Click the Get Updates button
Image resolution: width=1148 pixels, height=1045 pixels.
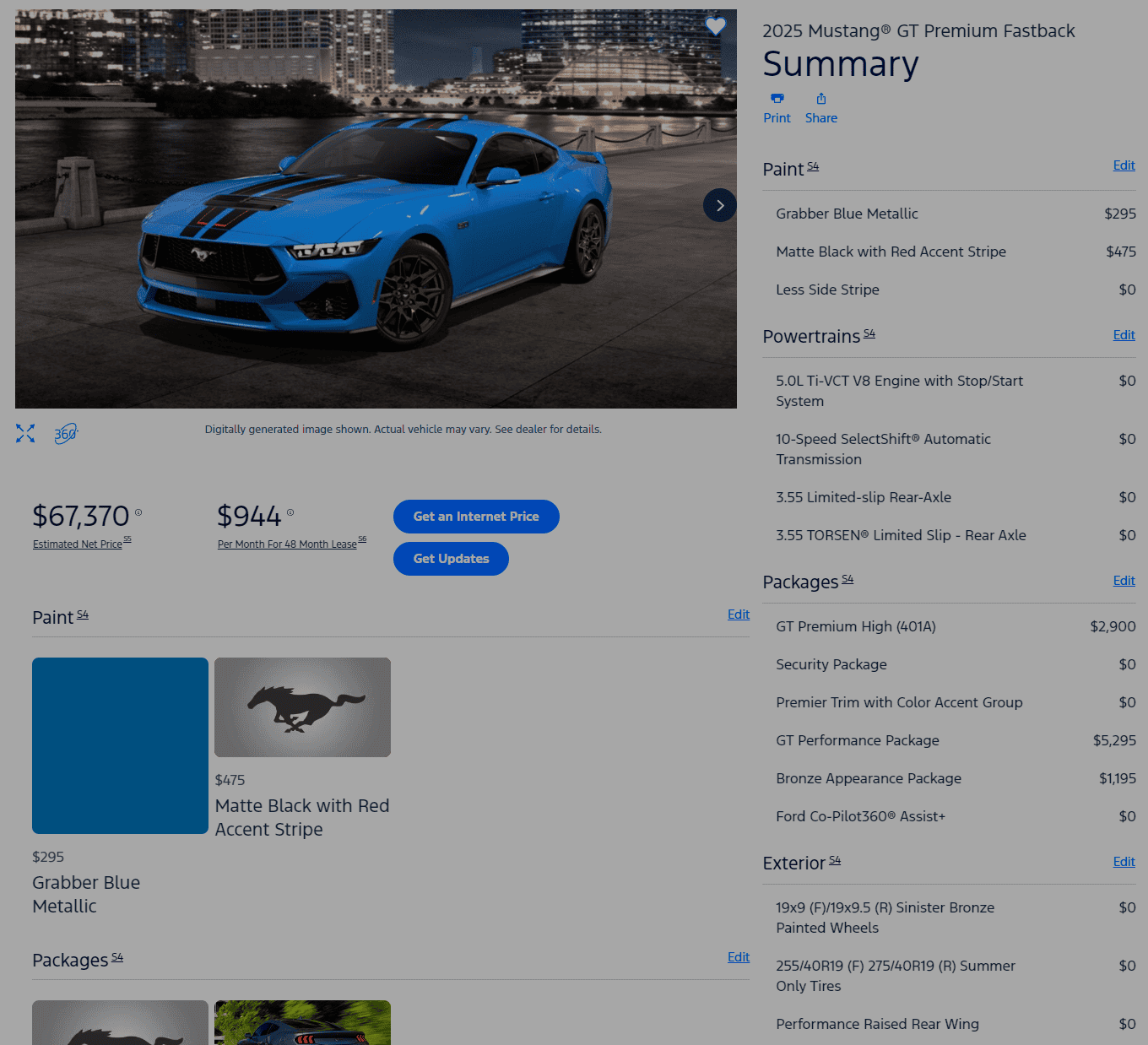(451, 559)
